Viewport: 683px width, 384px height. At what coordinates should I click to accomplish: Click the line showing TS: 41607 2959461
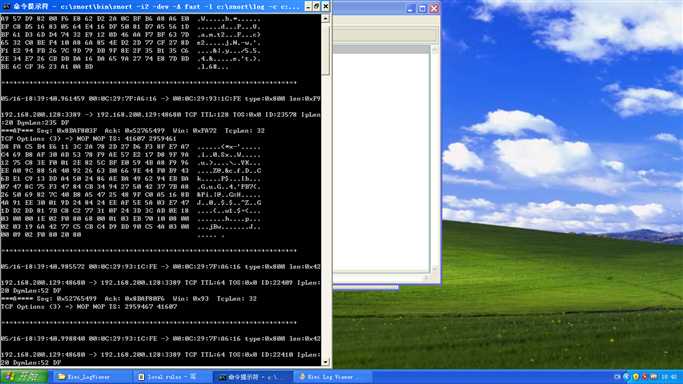(x=88, y=139)
